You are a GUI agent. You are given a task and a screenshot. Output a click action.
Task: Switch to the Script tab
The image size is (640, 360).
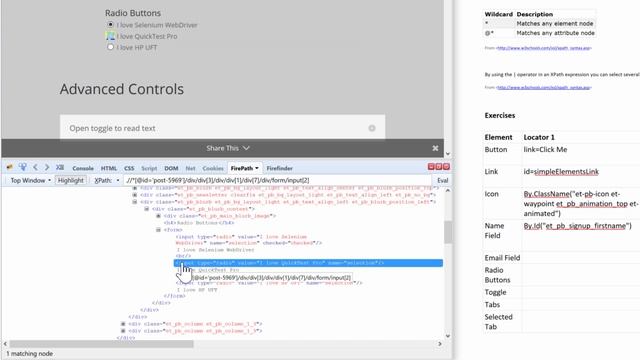point(149,168)
